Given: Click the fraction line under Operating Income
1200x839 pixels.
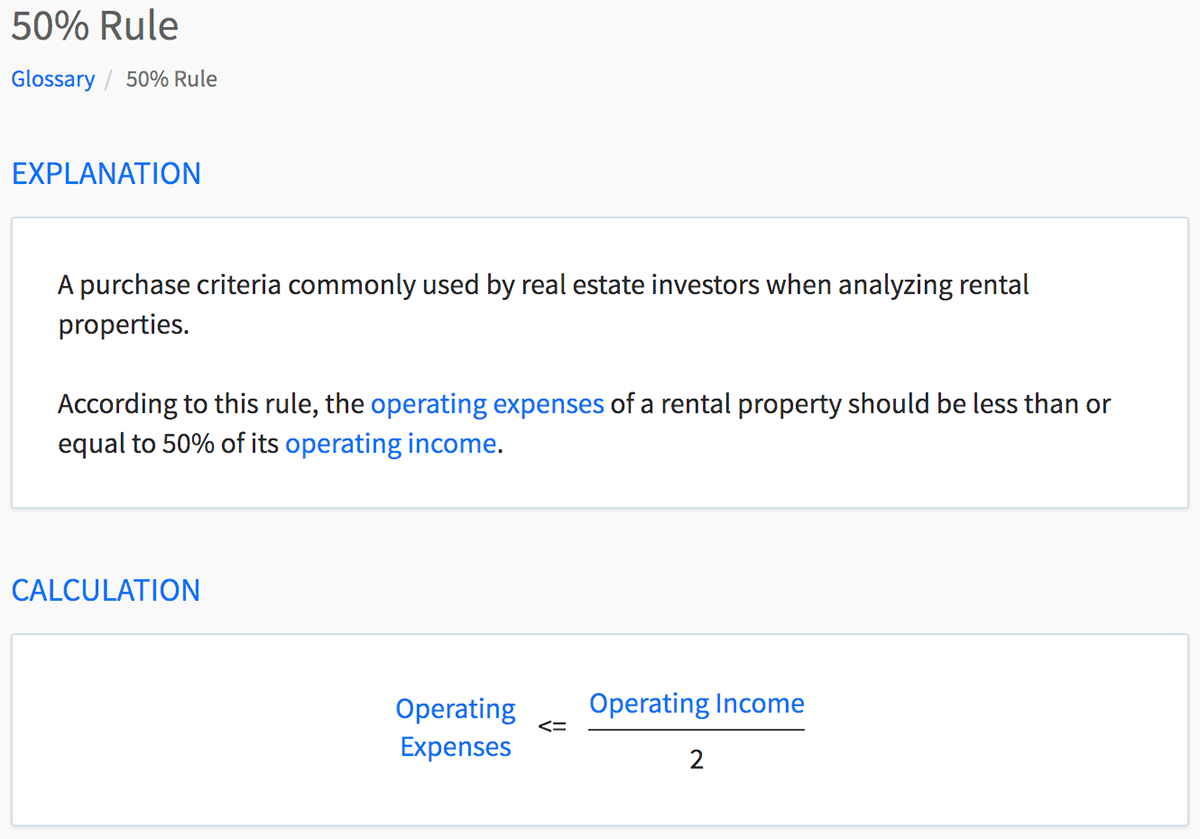Looking at the screenshot, I should point(696,730).
